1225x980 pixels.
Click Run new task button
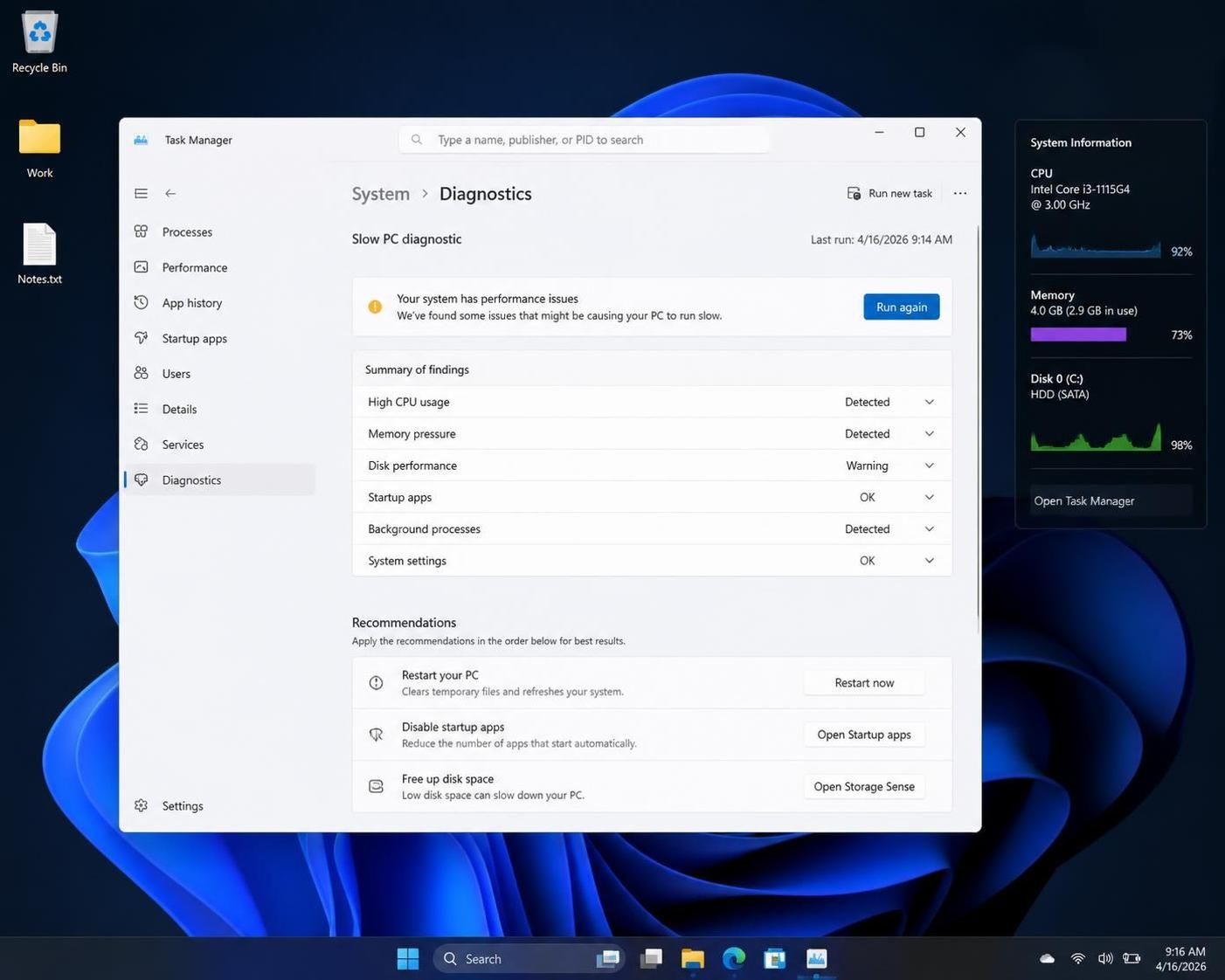pos(889,193)
